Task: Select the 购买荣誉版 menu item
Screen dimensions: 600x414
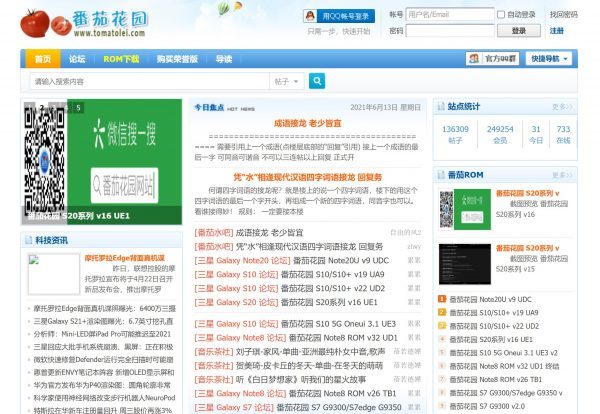Action: [176, 58]
